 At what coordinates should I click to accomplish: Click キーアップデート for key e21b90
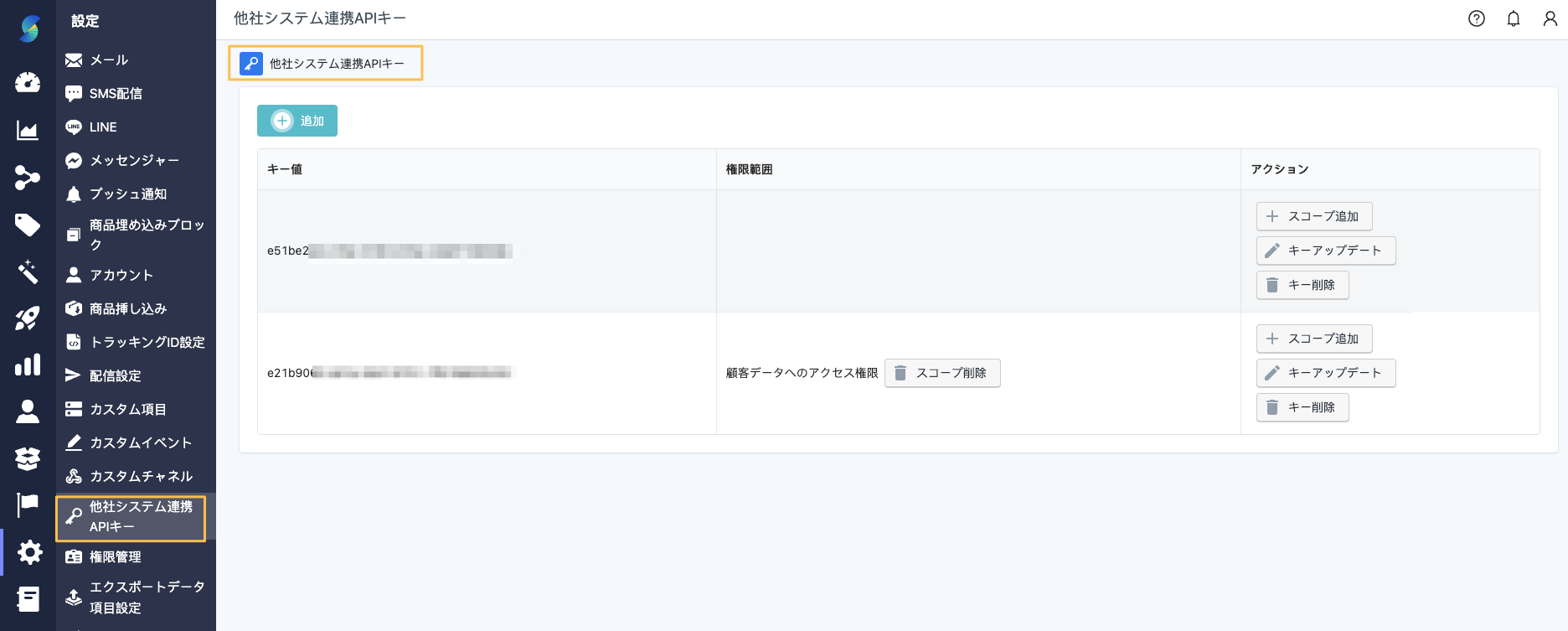pos(1326,373)
